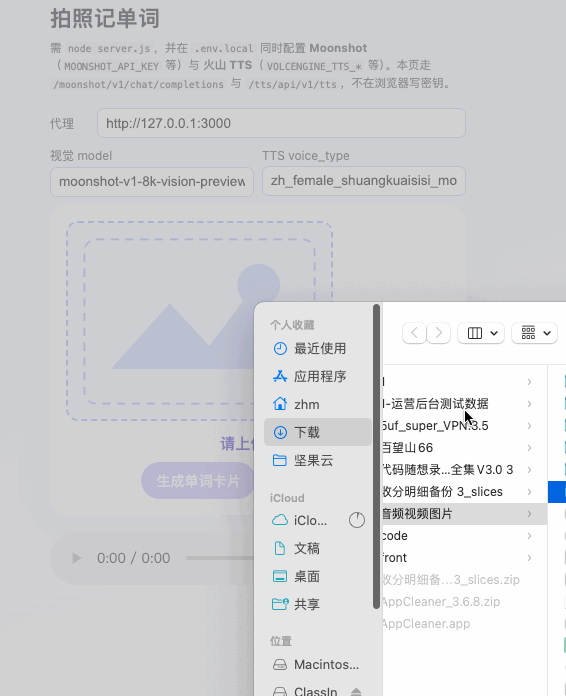Select the 音频视频图片 folder row
The width and height of the screenshot is (566, 696).
pyautogui.click(x=464, y=514)
